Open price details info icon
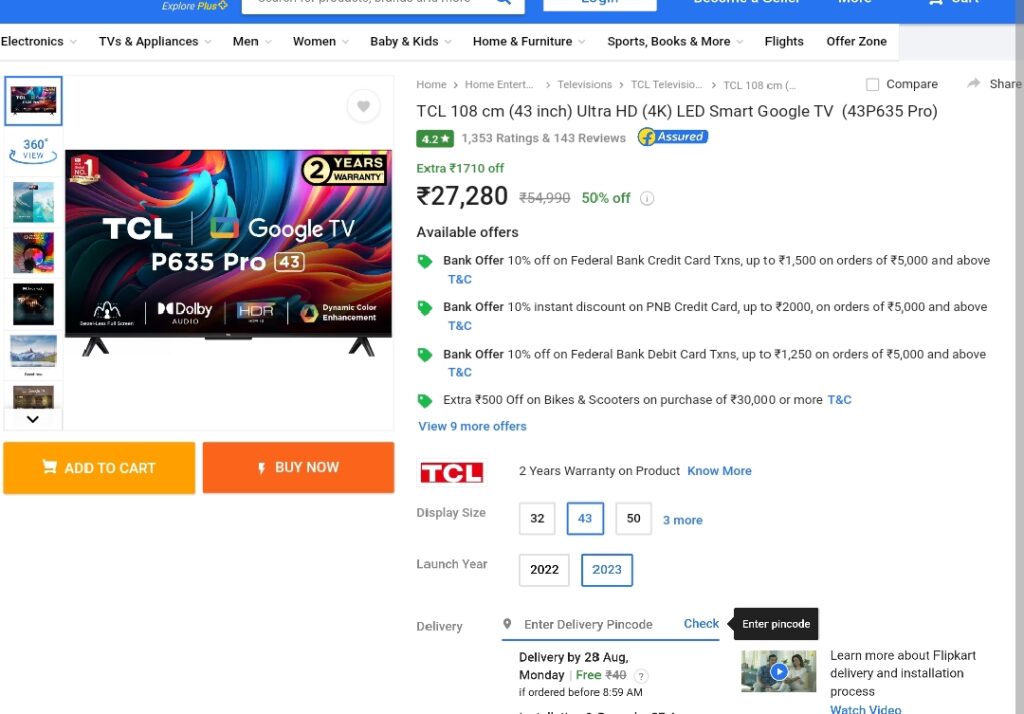 (x=647, y=199)
